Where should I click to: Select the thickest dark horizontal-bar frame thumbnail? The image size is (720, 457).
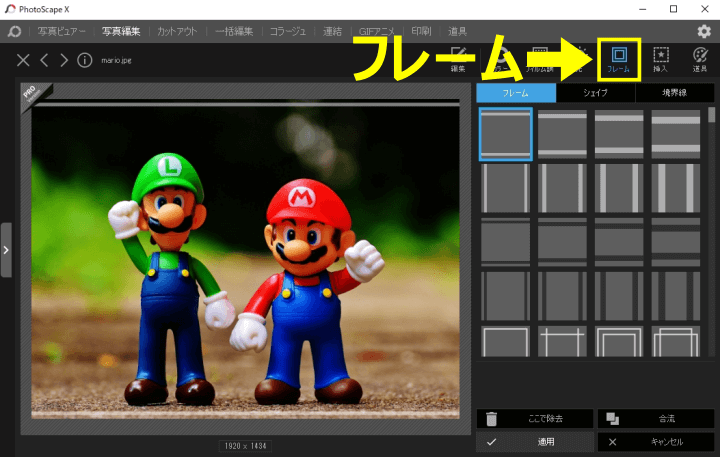(676, 242)
